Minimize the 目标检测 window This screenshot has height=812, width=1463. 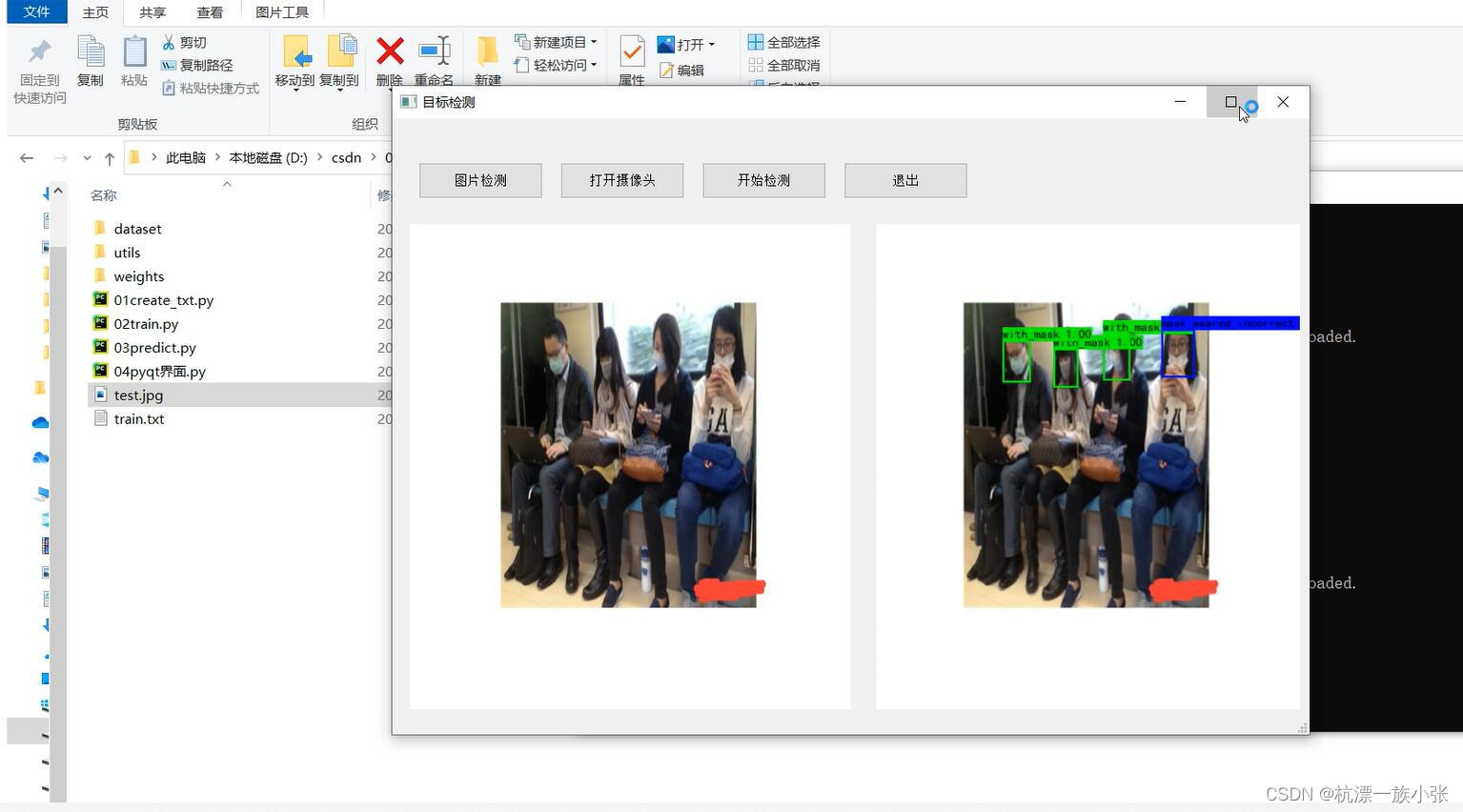[1180, 102]
